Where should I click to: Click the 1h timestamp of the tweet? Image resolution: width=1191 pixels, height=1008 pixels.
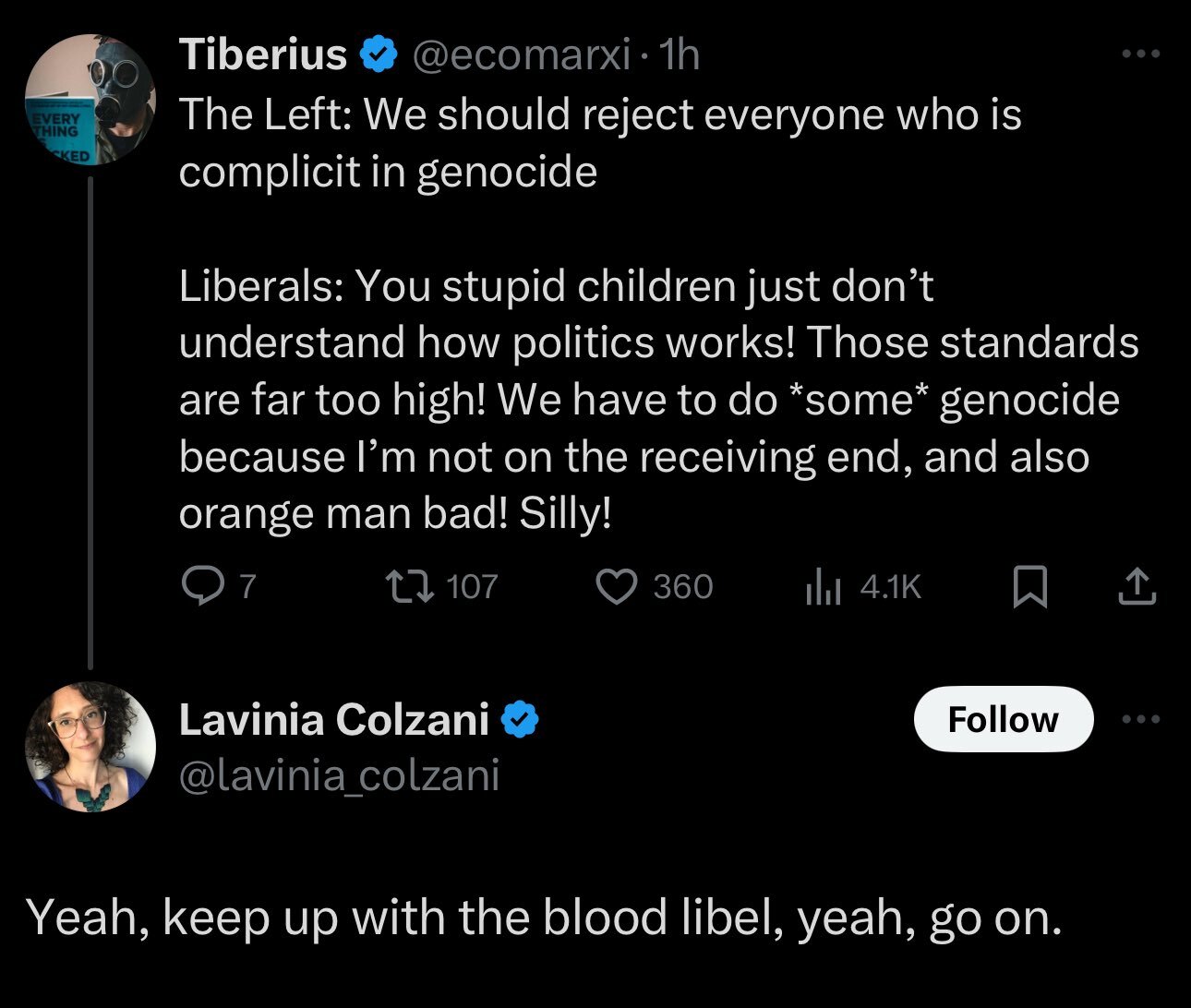click(681, 55)
